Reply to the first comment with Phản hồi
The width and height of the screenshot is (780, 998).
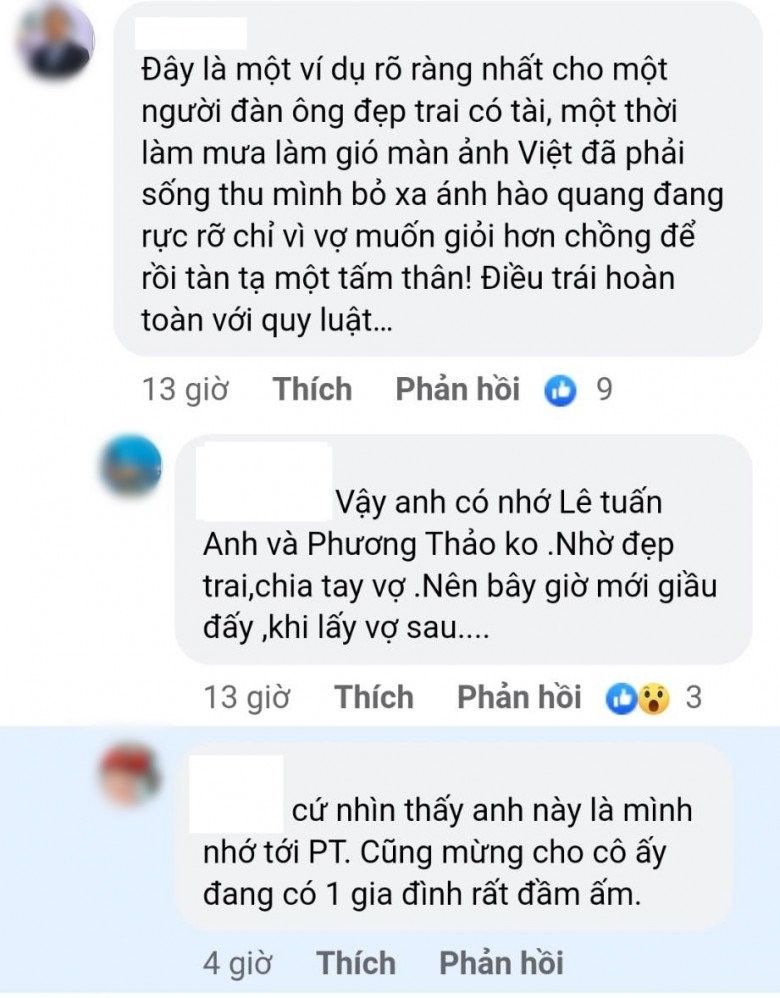pyautogui.click(x=458, y=389)
